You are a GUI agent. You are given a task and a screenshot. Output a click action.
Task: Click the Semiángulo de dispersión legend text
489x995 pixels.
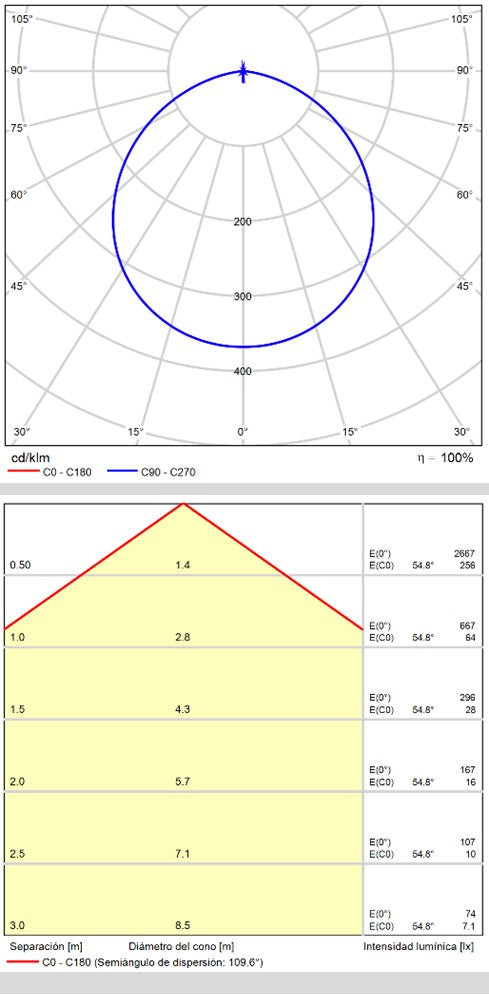pos(178,963)
